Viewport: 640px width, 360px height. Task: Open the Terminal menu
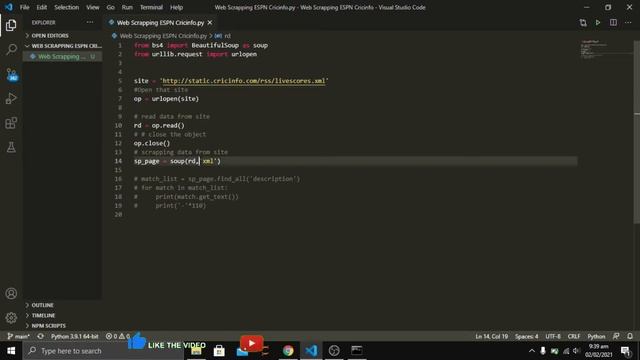[151, 7]
